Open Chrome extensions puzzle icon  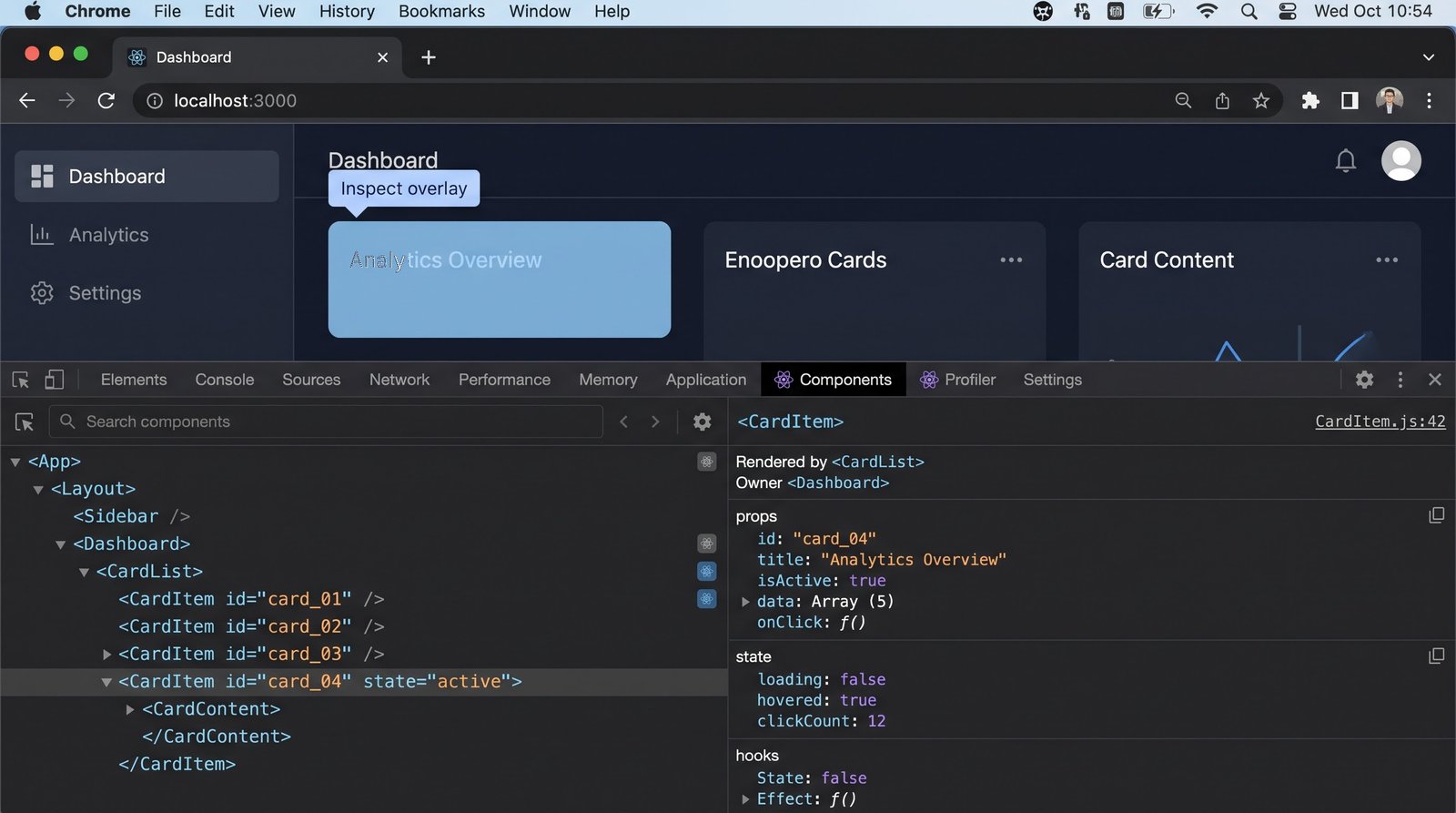[x=1310, y=101]
